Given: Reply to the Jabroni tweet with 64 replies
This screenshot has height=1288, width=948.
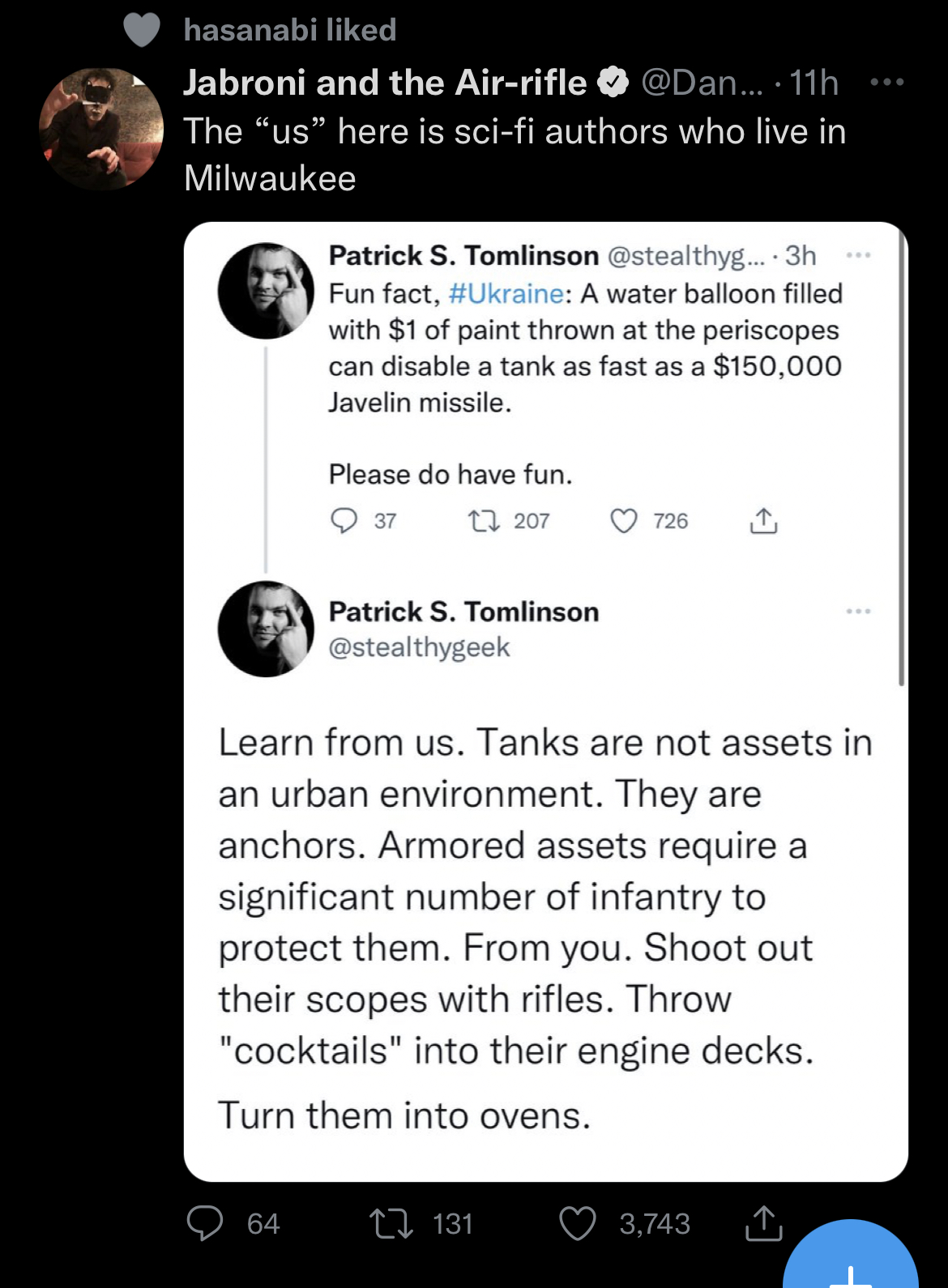Looking at the screenshot, I should point(204,1222).
